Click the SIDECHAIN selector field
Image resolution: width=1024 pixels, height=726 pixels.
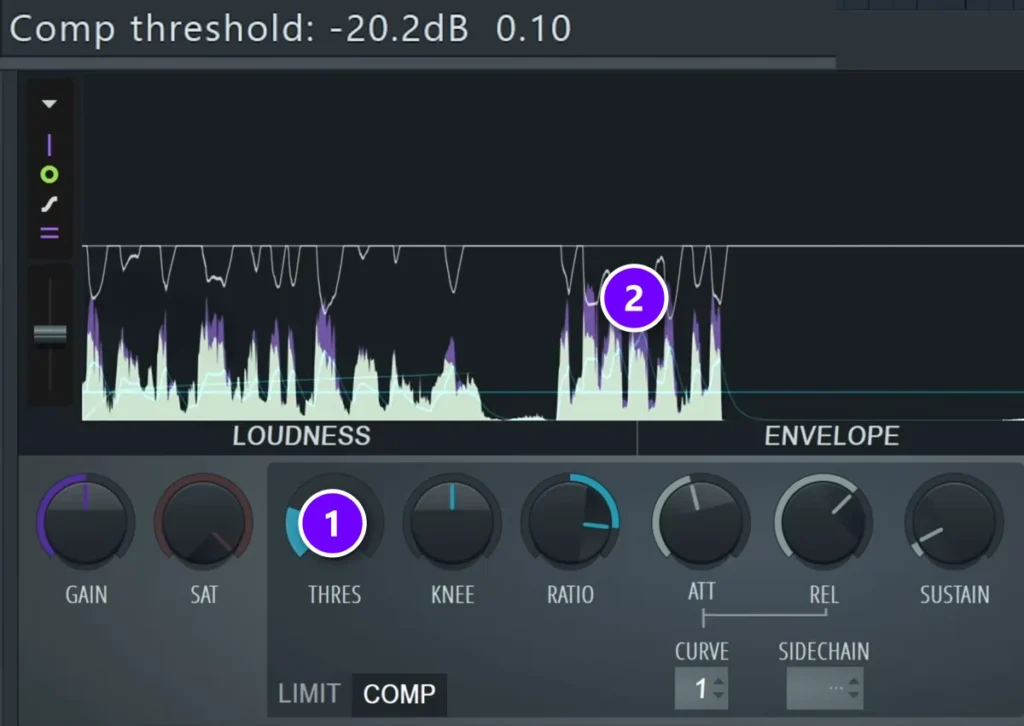(x=825, y=688)
